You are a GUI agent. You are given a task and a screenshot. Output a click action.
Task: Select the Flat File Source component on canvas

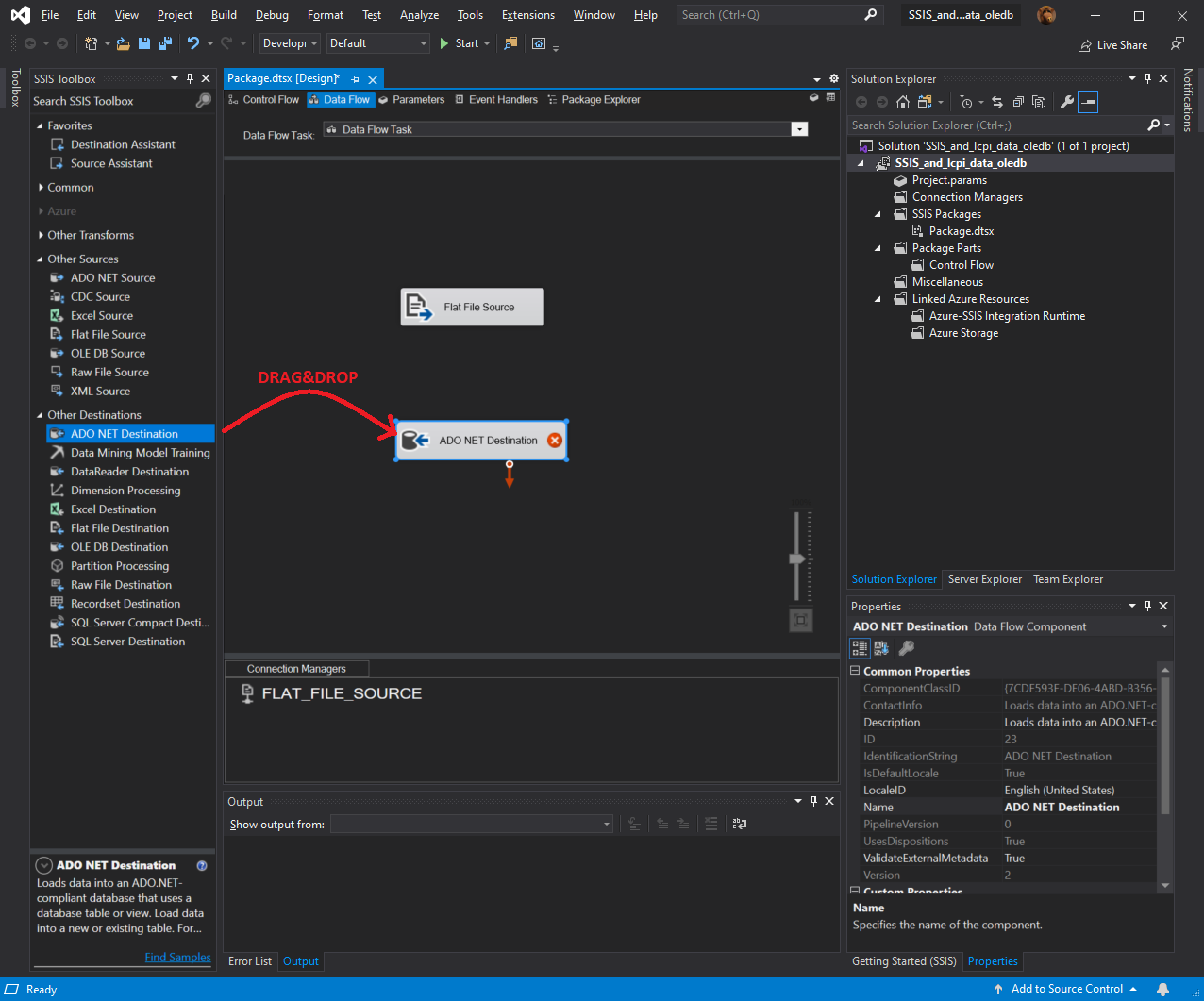click(x=473, y=307)
